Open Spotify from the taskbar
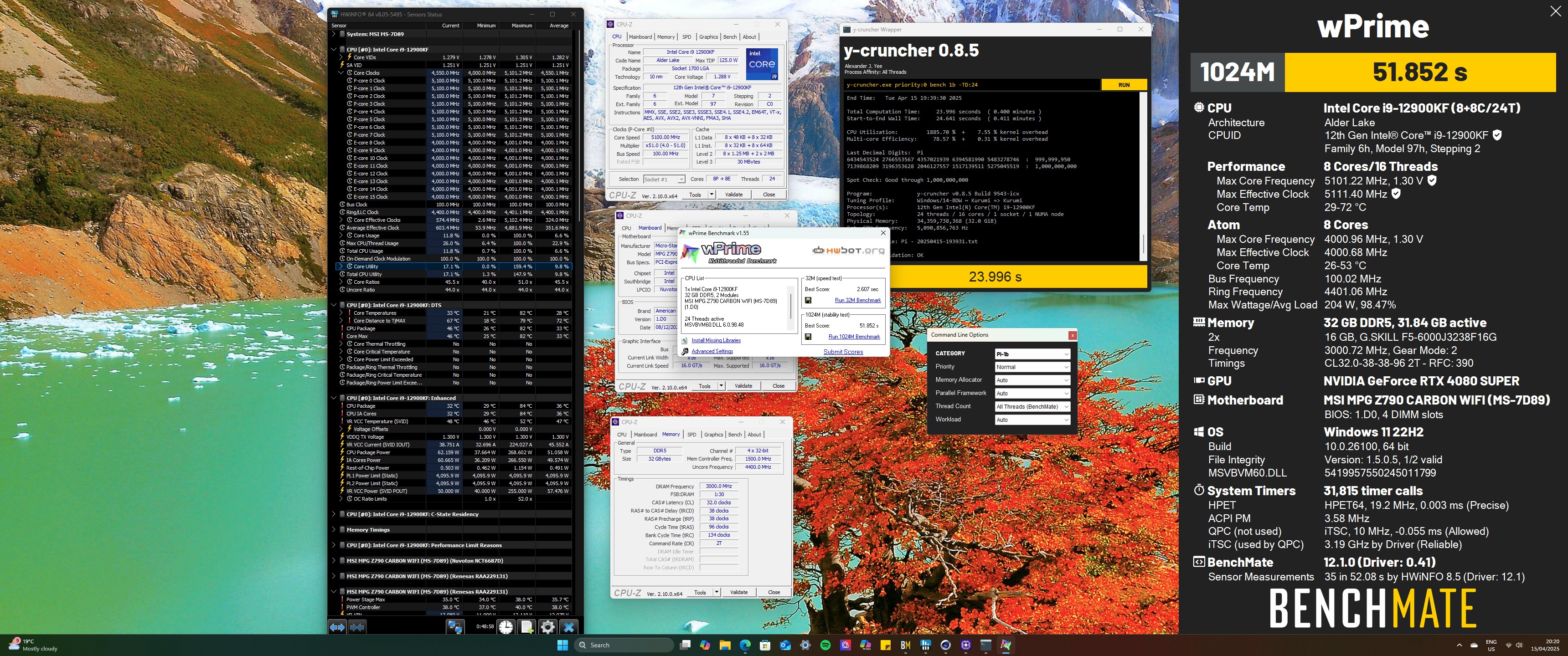The image size is (1568, 656). point(825,645)
